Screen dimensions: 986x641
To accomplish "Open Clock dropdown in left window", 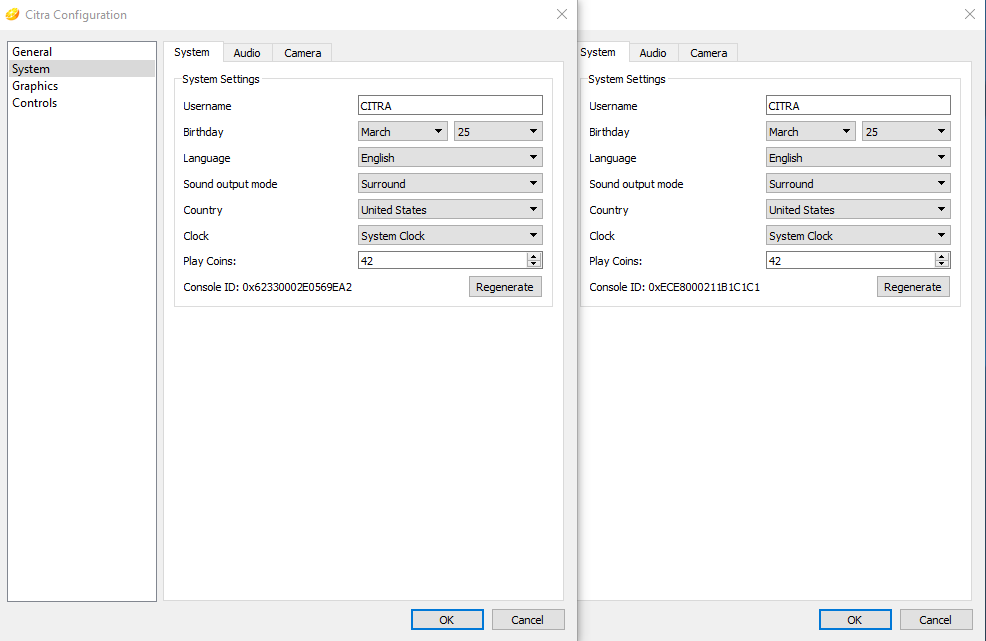I will 450,235.
